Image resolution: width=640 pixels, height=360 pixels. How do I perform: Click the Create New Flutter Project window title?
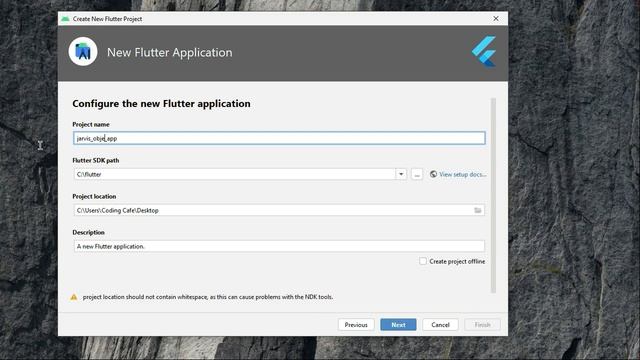click(x=107, y=19)
